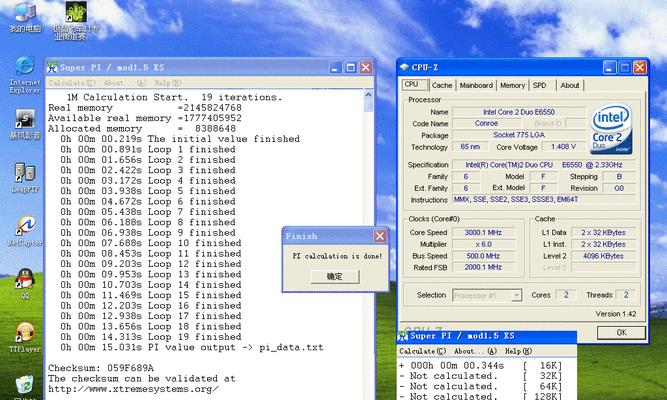Click 'Version 1.42' text in CPU-Z
The width and height of the screenshot is (667, 400).
[x=616, y=314]
